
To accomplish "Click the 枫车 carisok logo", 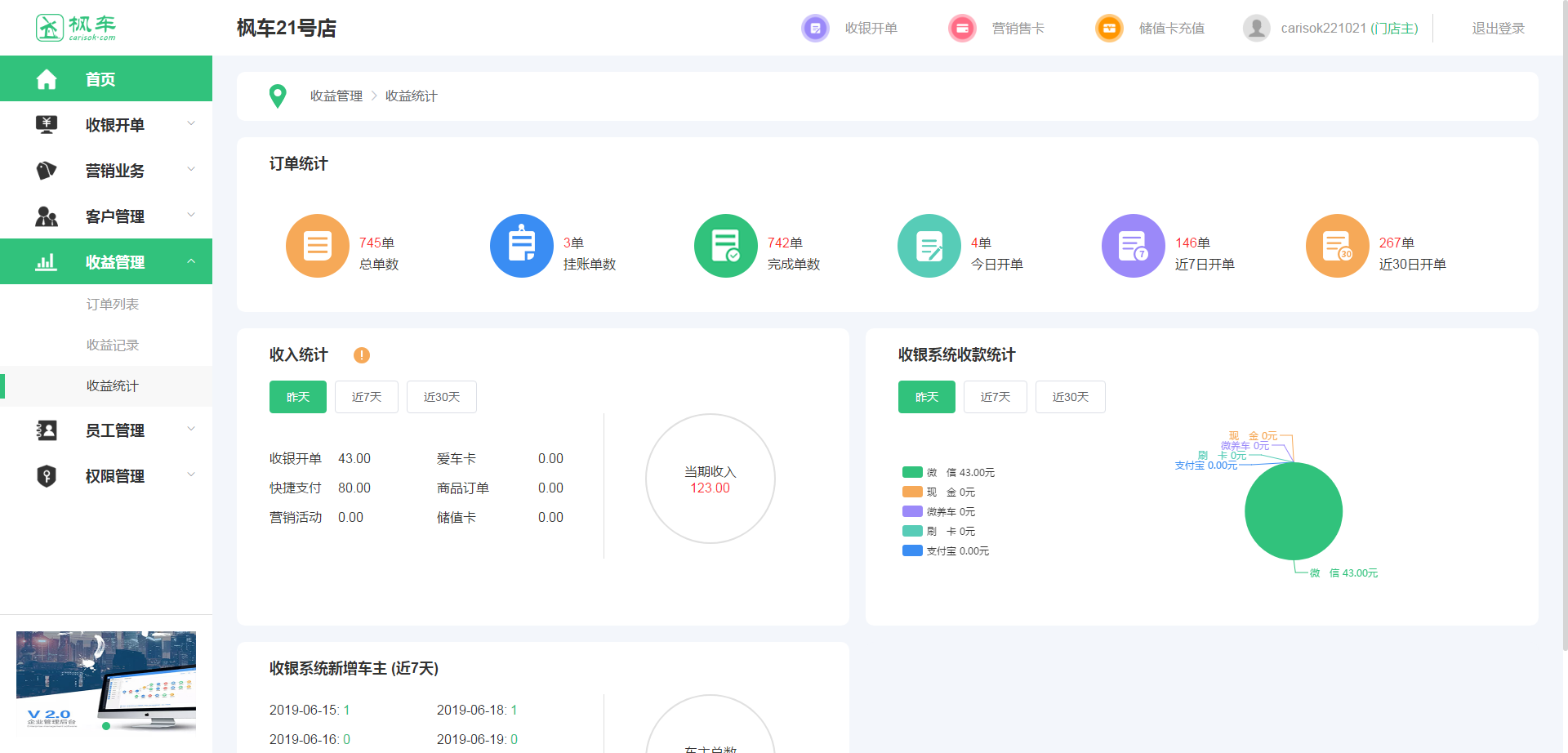I will click(x=76, y=28).
